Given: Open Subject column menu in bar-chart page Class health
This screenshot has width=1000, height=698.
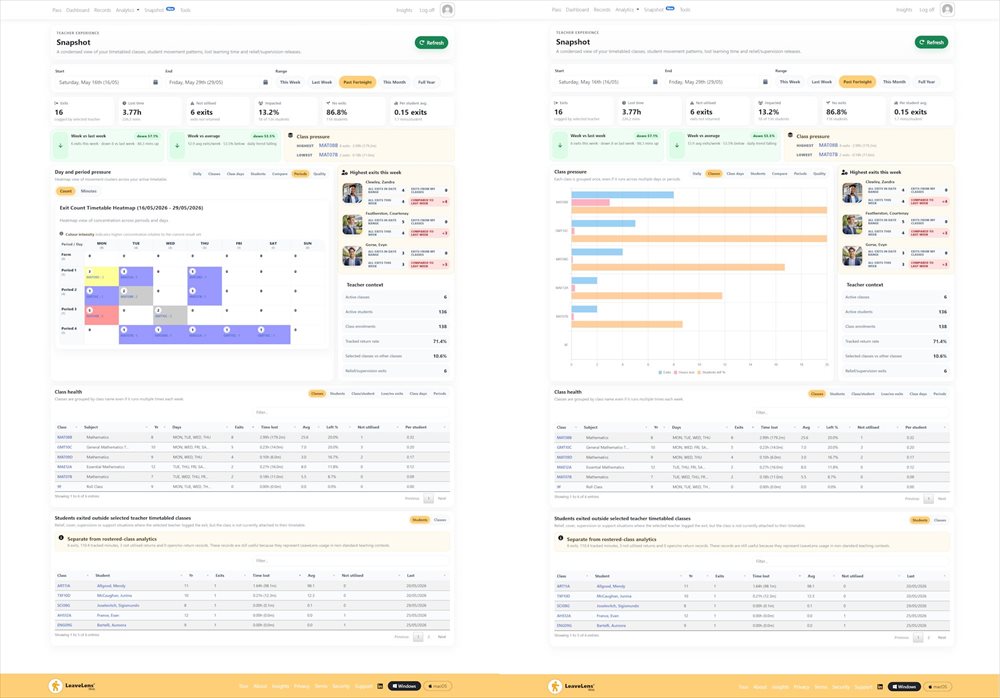Looking at the screenshot, I should [648, 427].
